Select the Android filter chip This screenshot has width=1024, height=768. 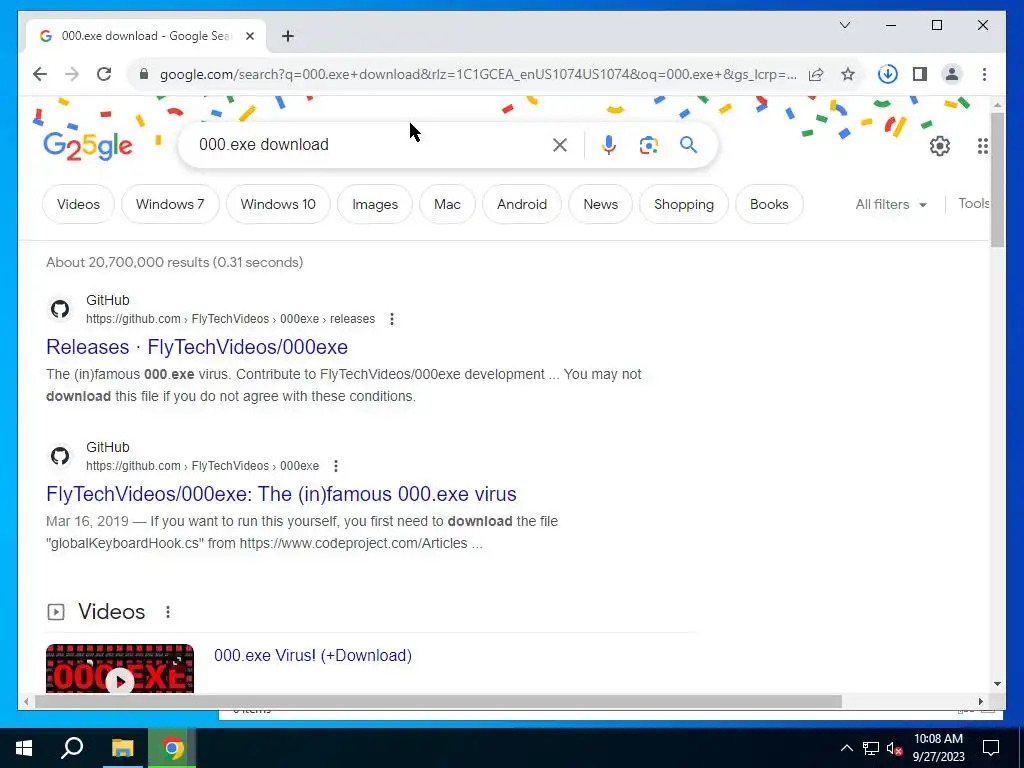522,204
